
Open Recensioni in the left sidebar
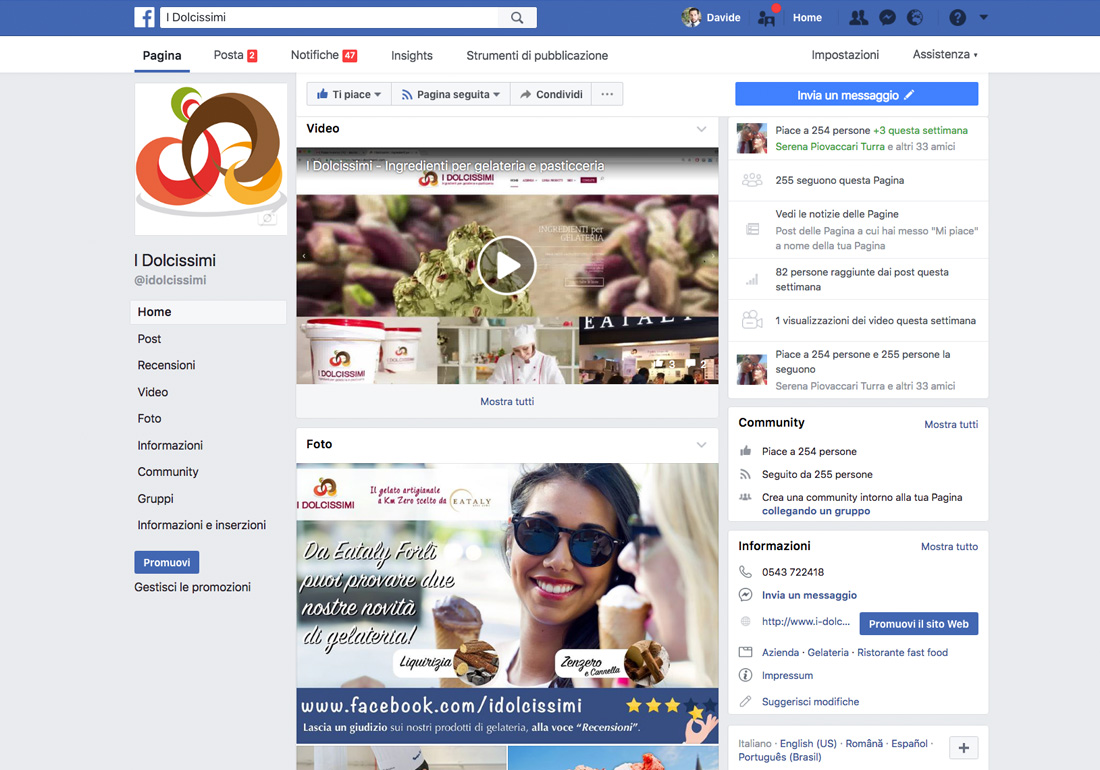[166, 365]
